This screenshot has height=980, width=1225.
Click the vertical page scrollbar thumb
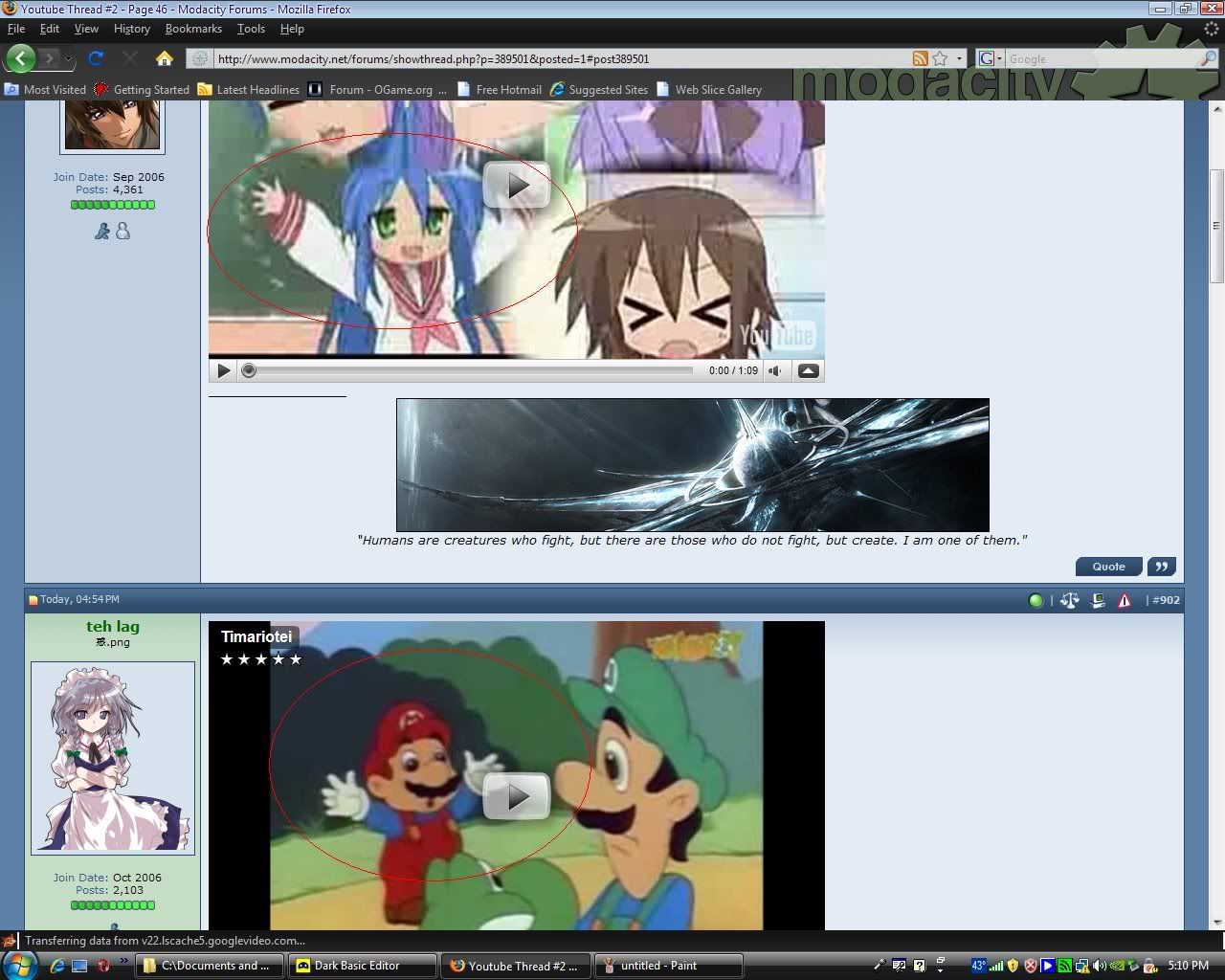click(x=1216, y=226)
